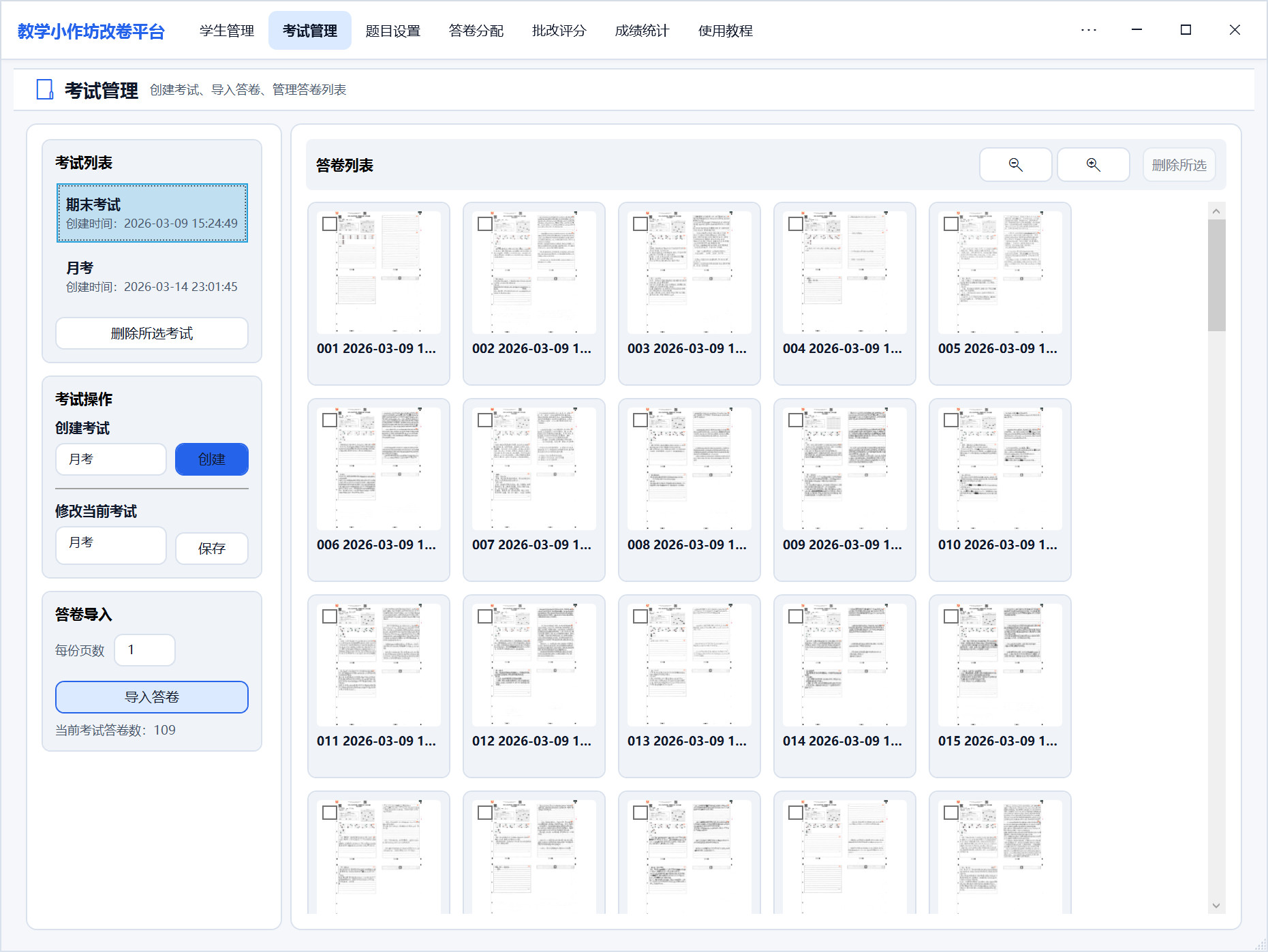Go to the 批改评分 tab
The height and width of the screenshot is (952, 1268).
(x=559, y=31)
